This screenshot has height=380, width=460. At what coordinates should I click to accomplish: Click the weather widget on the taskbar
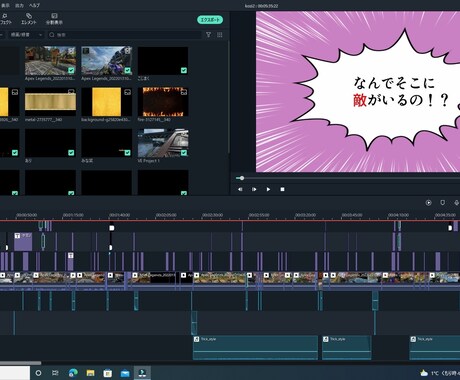coord(439,373)
